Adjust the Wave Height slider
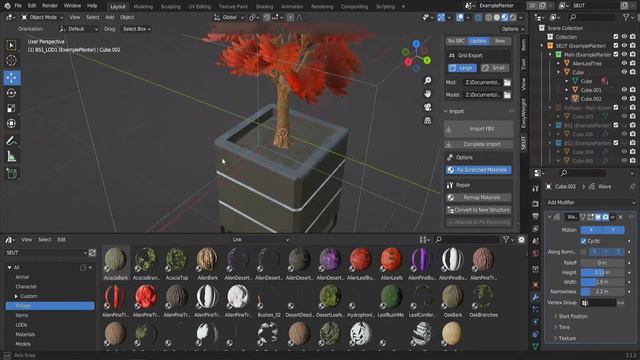The width and height of the screenshot is (640, 360). [x=602, y=273]
